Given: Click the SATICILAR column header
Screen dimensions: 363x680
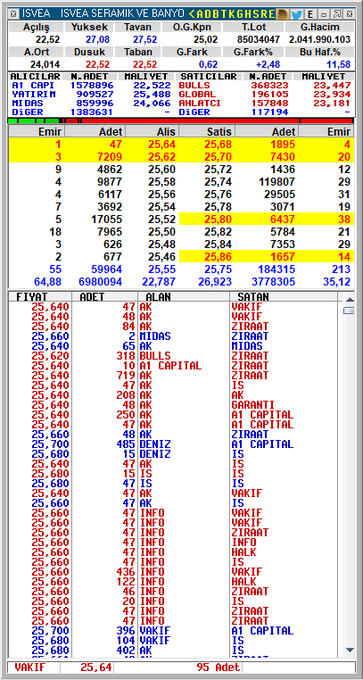Looking at the screenshot, I should coord(208,76).
